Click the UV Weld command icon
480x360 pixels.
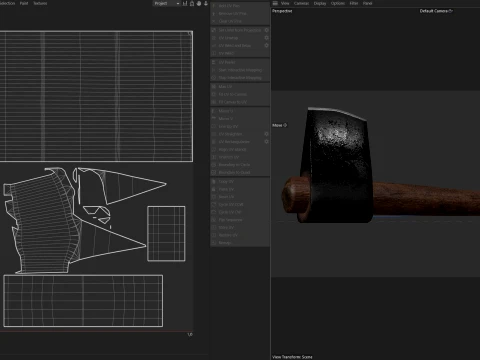(x=214, y=53)
